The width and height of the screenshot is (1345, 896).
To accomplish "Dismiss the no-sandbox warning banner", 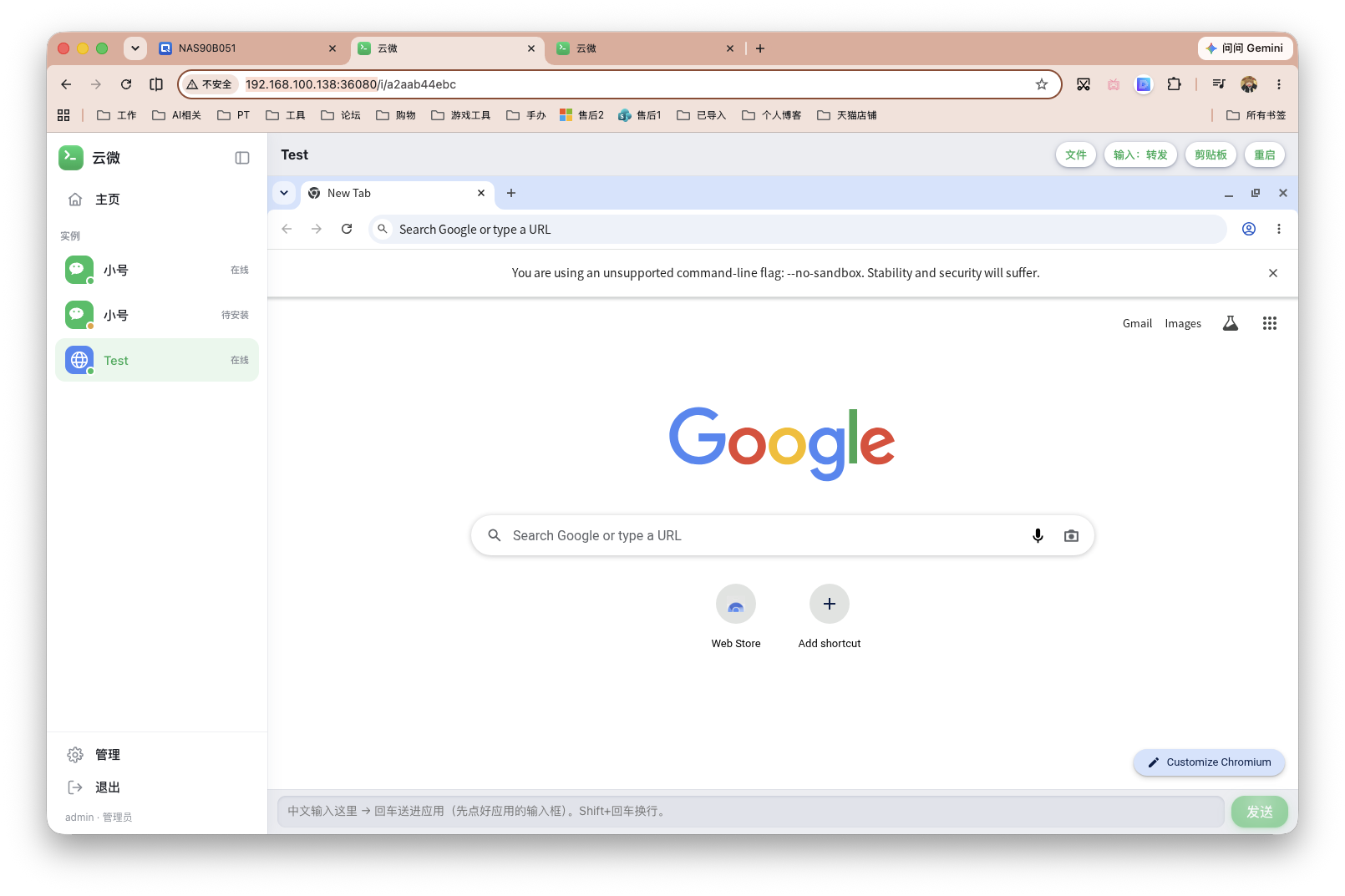I will (x=1273, y=273).
